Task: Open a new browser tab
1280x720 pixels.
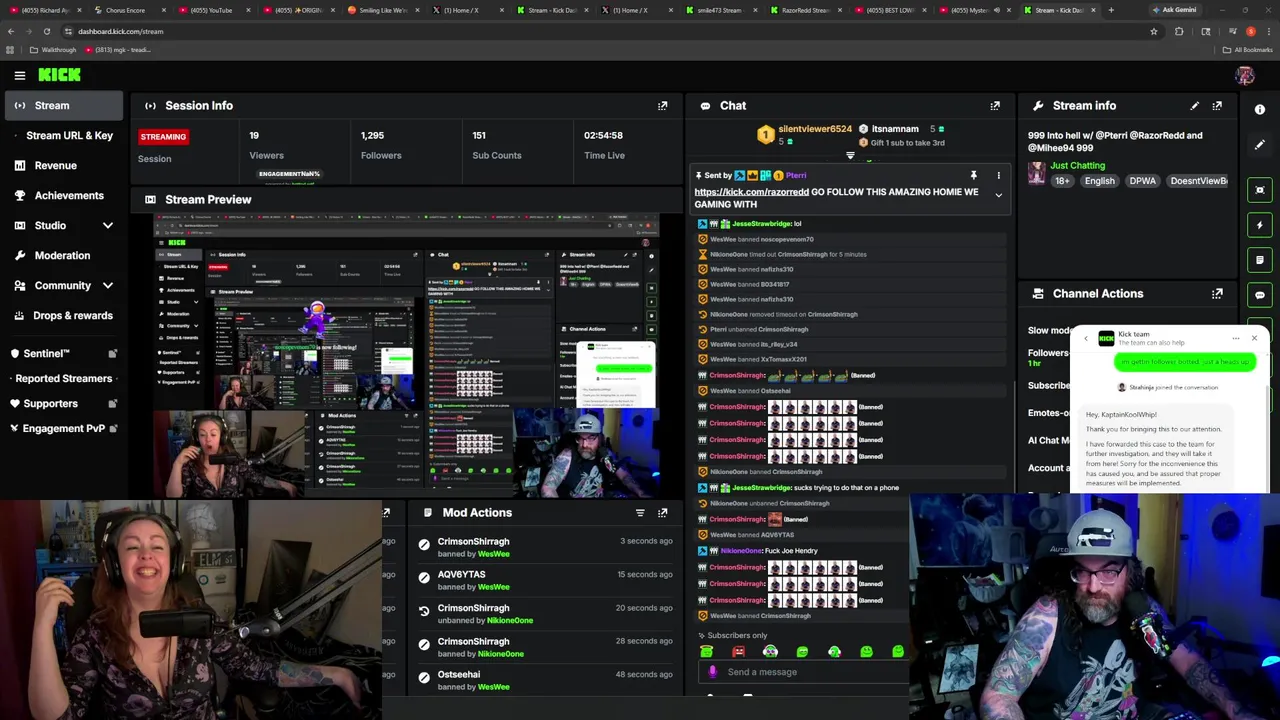Action: (x=1110, y=10)
